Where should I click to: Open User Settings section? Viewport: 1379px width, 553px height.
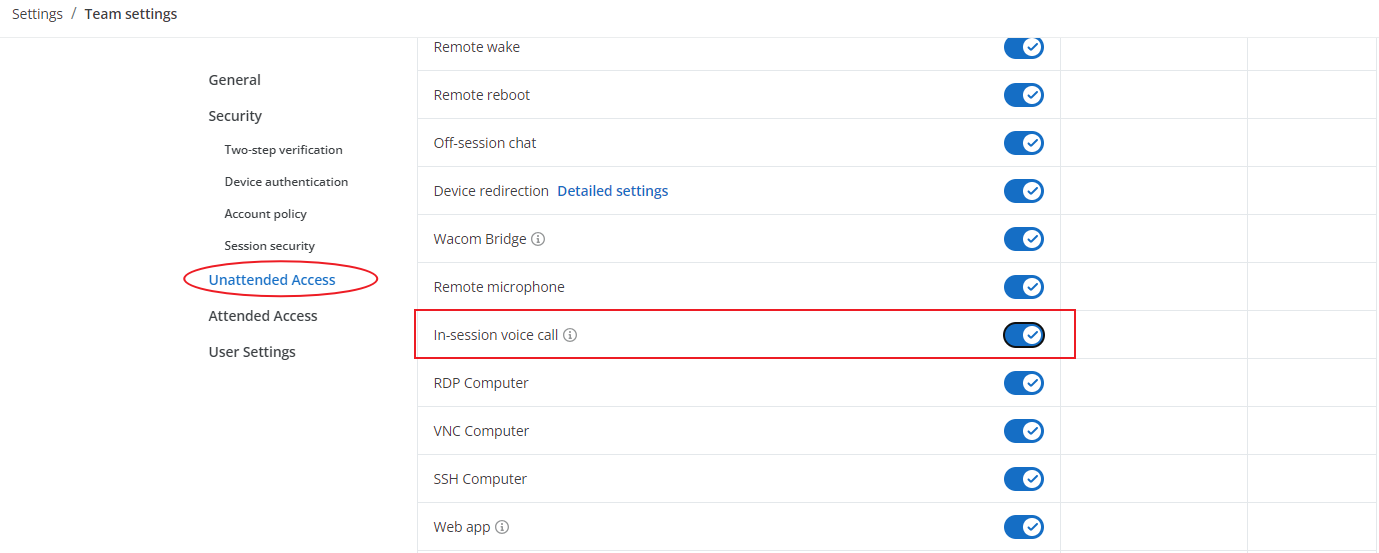point(252,352)
